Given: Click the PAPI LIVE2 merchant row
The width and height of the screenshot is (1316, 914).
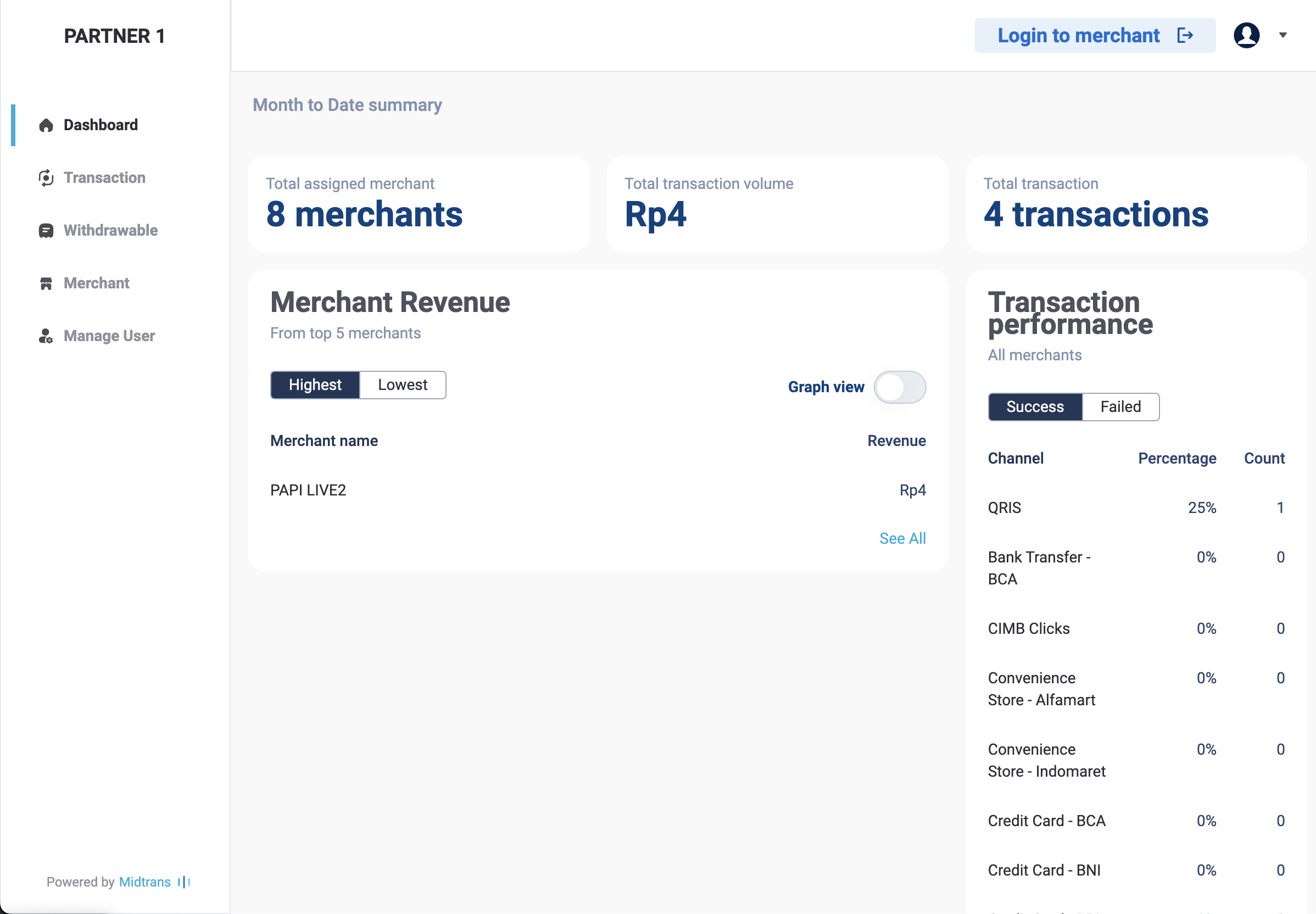Looking at the screenshot, I should [308, 490].
